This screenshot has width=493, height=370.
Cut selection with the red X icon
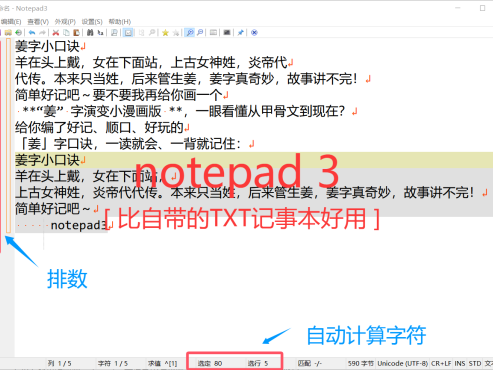[56, 33]
